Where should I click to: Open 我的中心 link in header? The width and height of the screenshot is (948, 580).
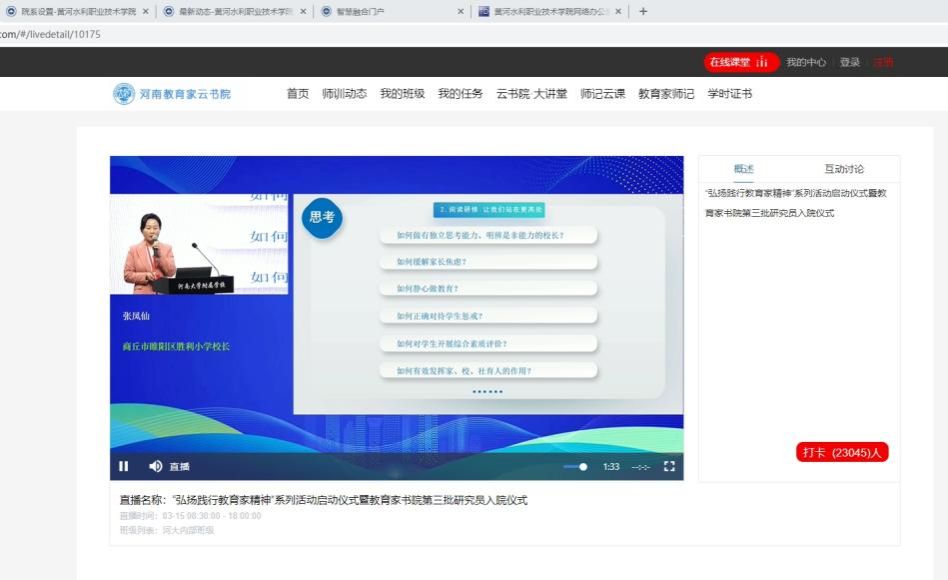click(806, 62)
